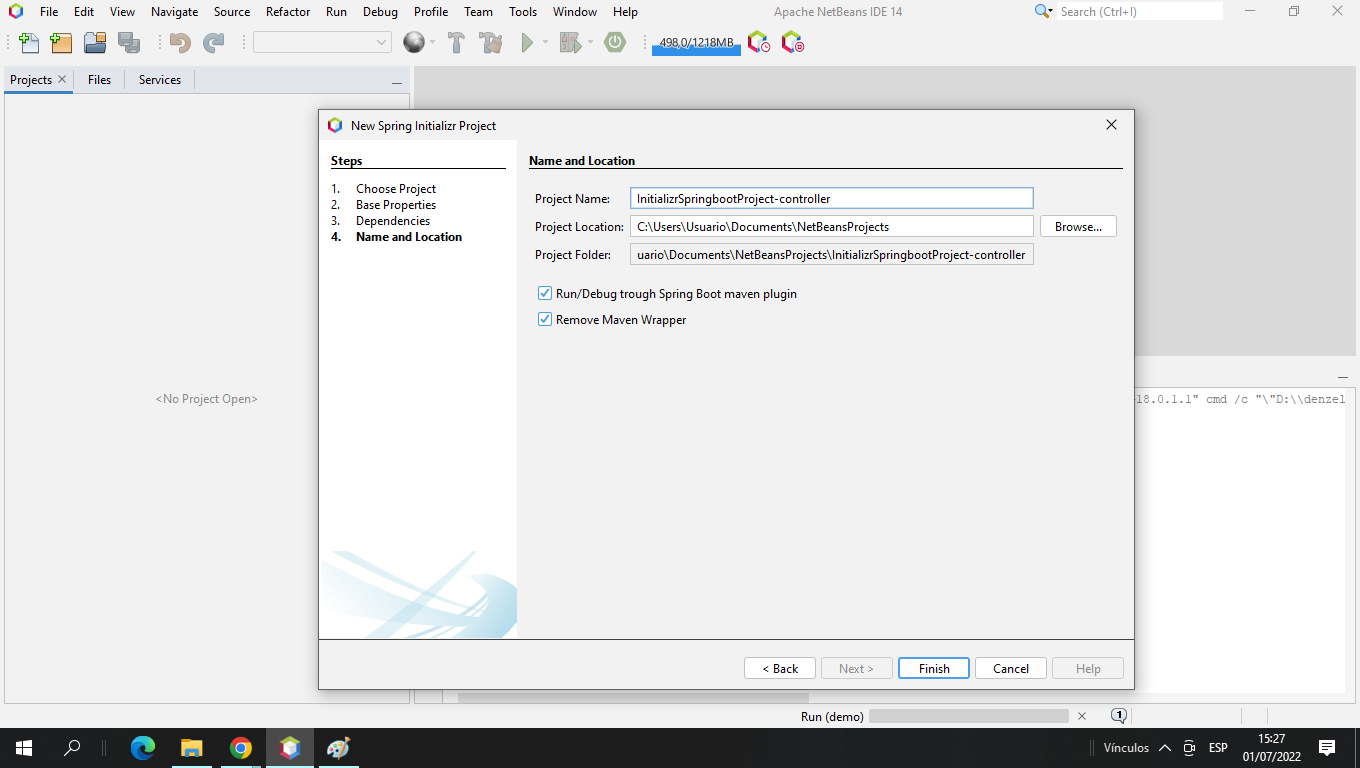Click the Open Project folder icon
Screen dimensions: 1360x768
coord(95,43)
